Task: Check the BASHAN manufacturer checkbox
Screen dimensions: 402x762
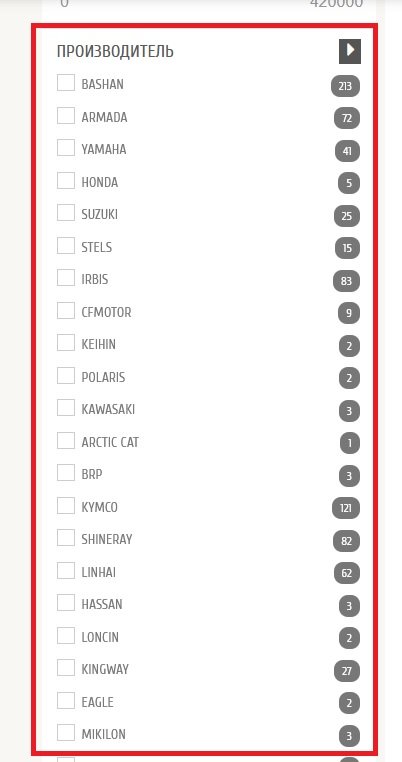Action: coord(66,83)
